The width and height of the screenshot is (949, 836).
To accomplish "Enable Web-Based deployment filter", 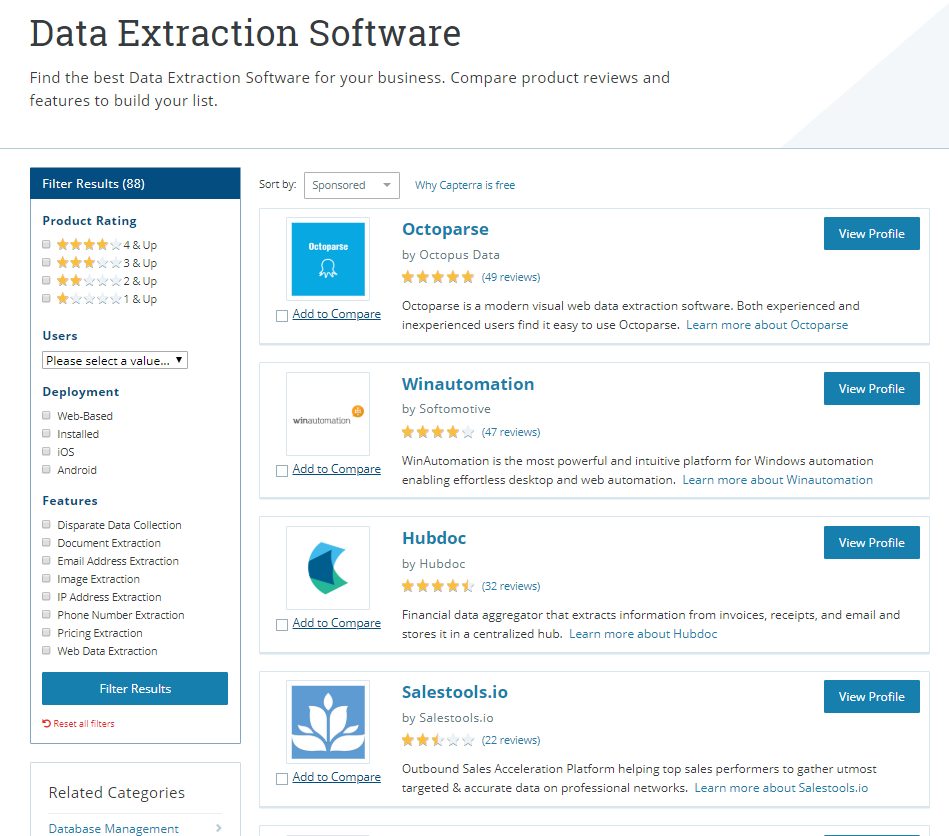I will (x=46, y=416).
